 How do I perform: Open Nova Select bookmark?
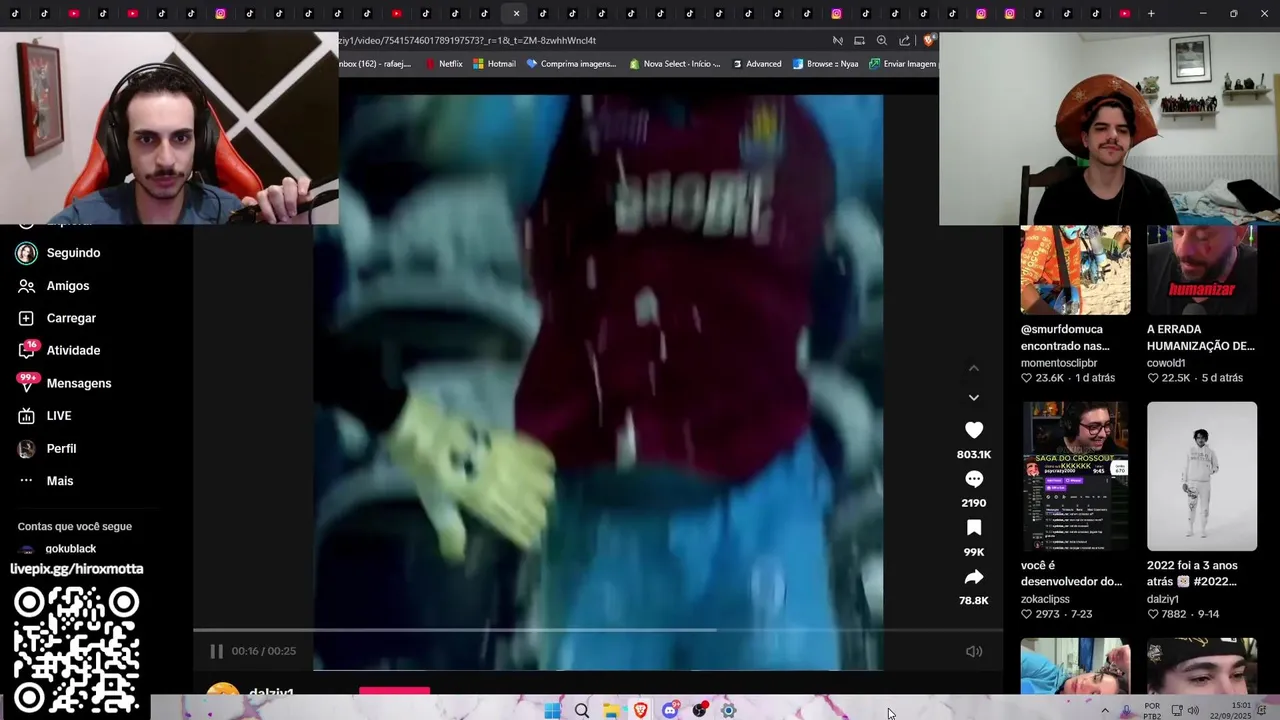click(x=675, y=64)
